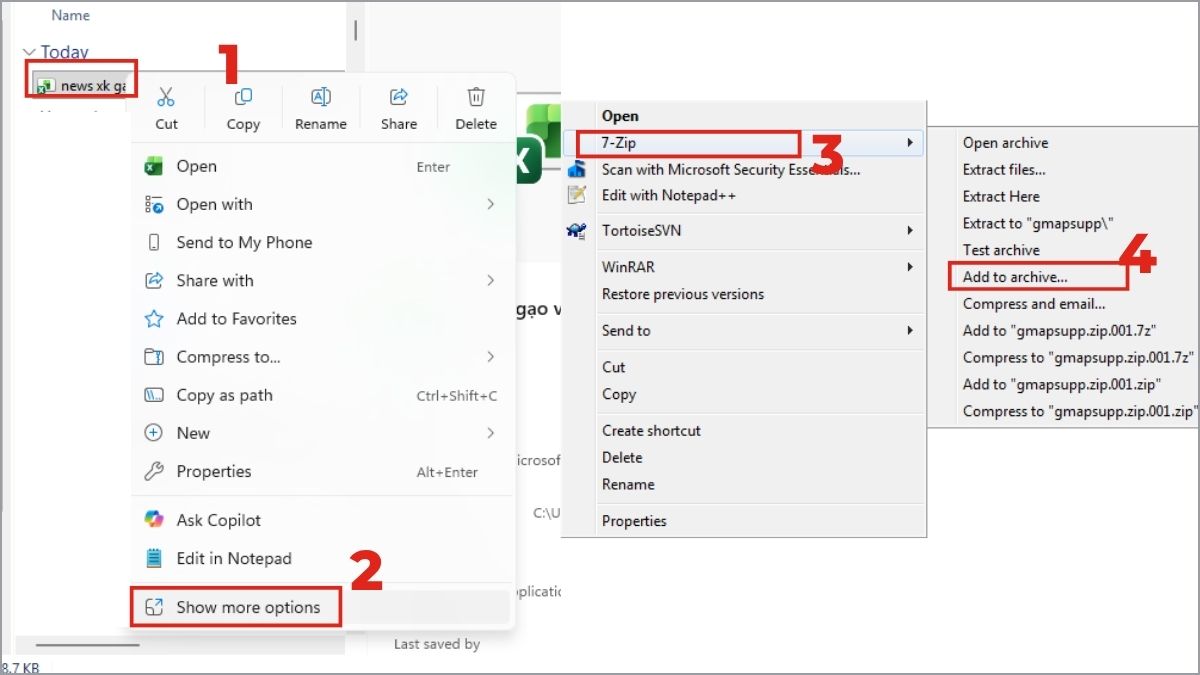This screenshot has height=675, width=1200.
Task: Expand Open with submenu arrow
Action: [491, 205]
